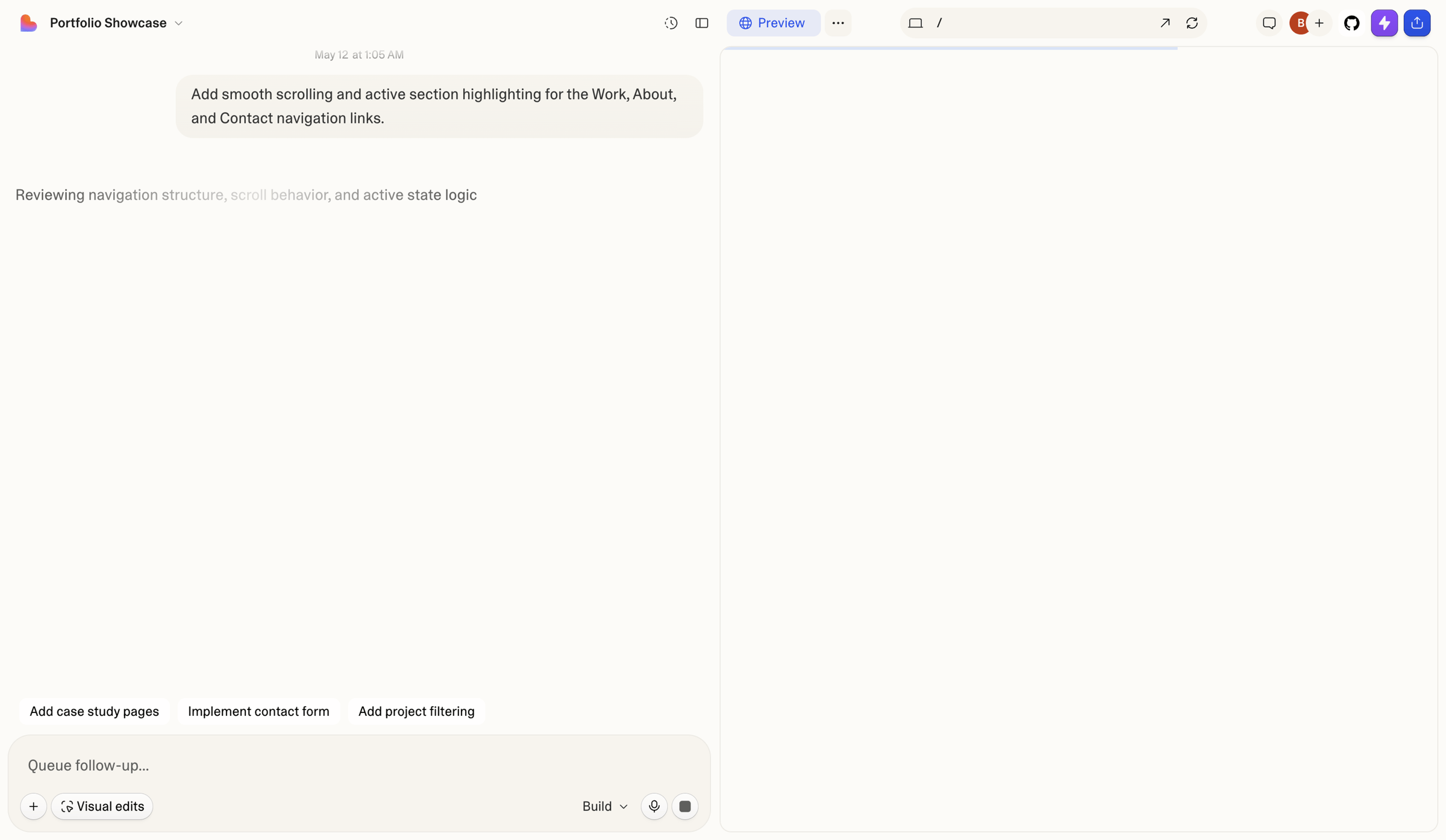
Task: Open the Preview tab
Action: point(773,23)
